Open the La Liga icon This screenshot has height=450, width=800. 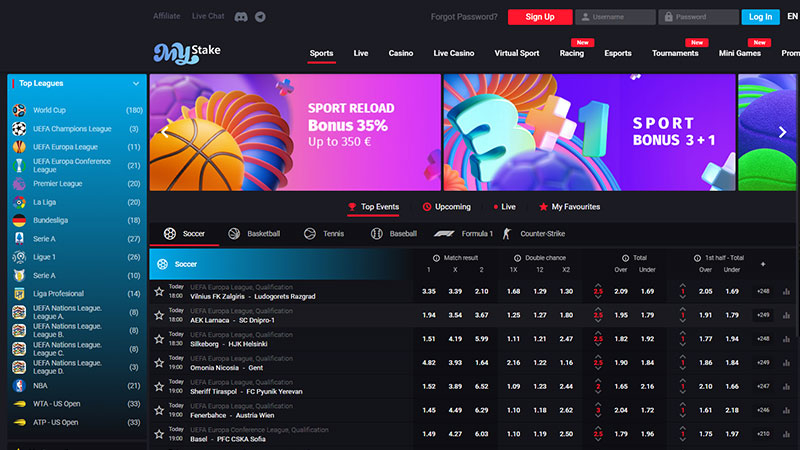(x=19, y=202)
